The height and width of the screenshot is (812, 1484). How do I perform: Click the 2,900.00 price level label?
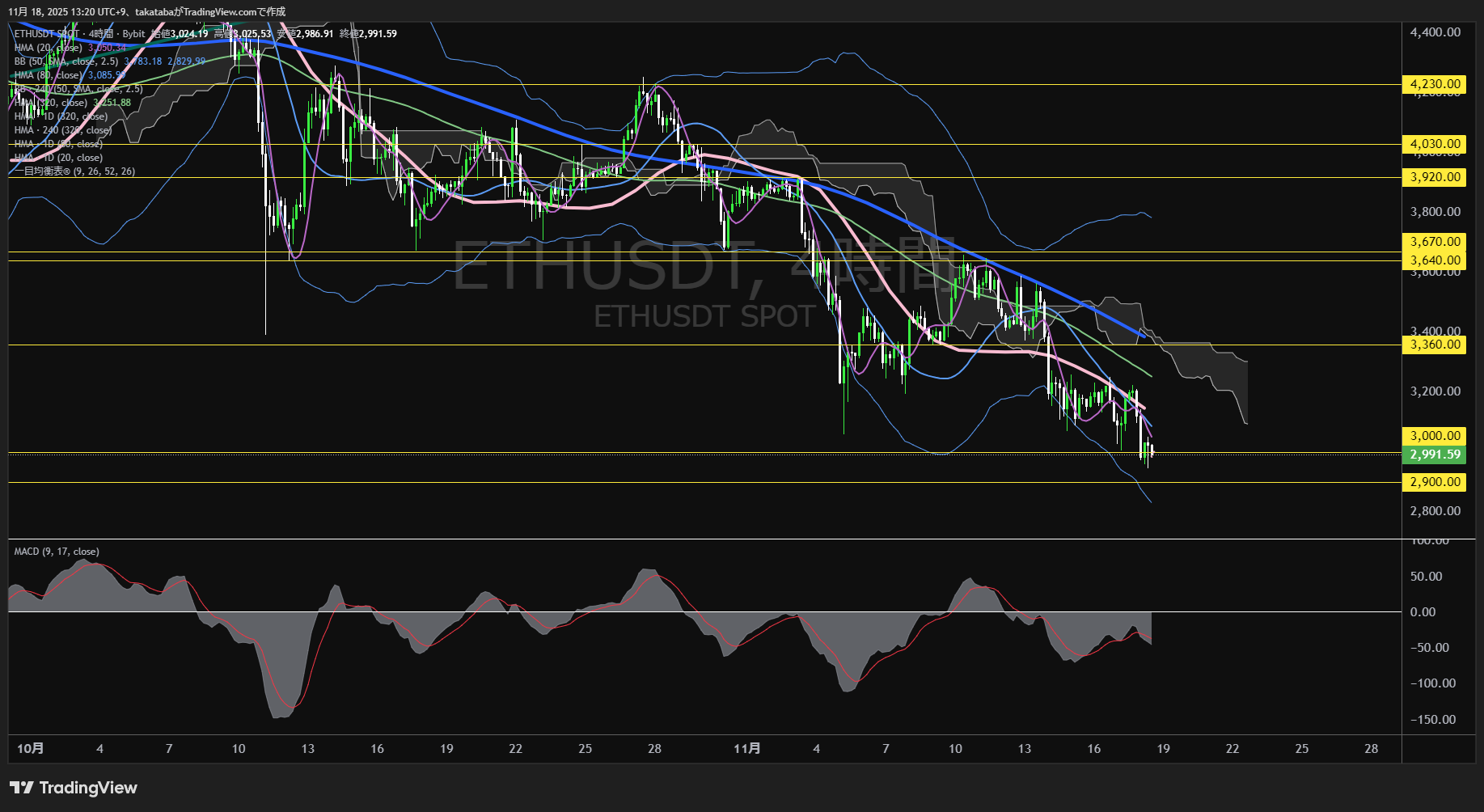pyautogui.click(x=1433, y=481)
